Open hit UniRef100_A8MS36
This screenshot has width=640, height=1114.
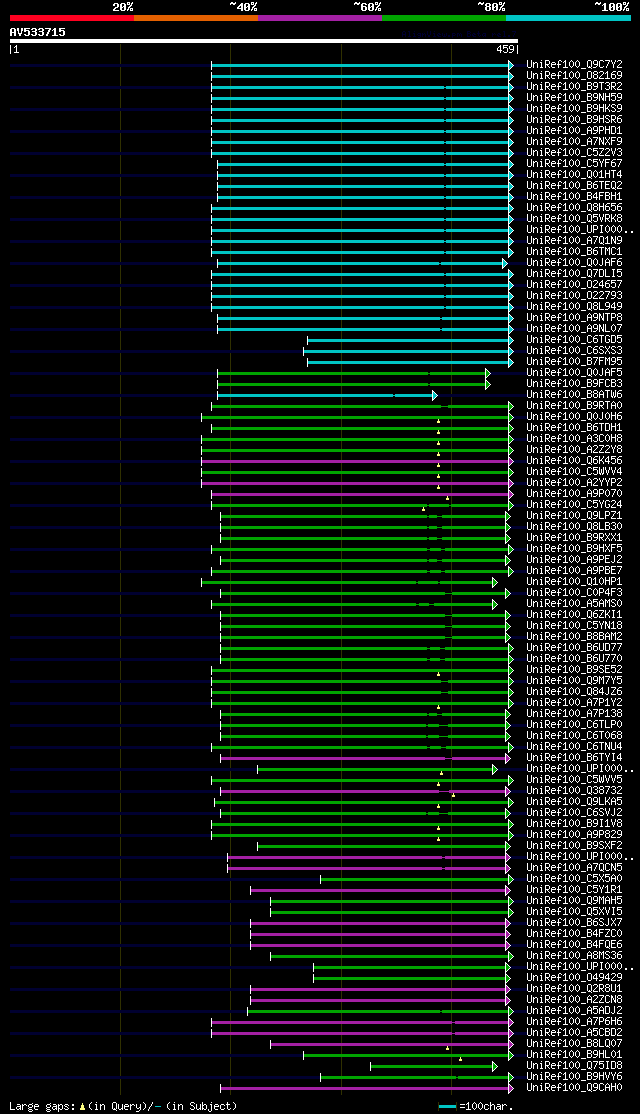point(575,956)
